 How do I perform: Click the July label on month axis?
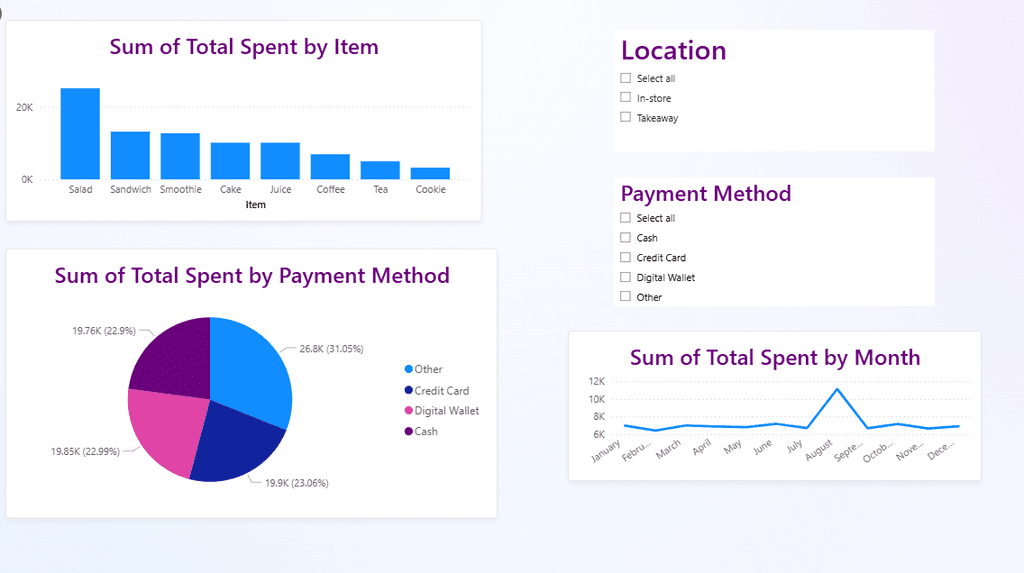[x=794, y=446]
